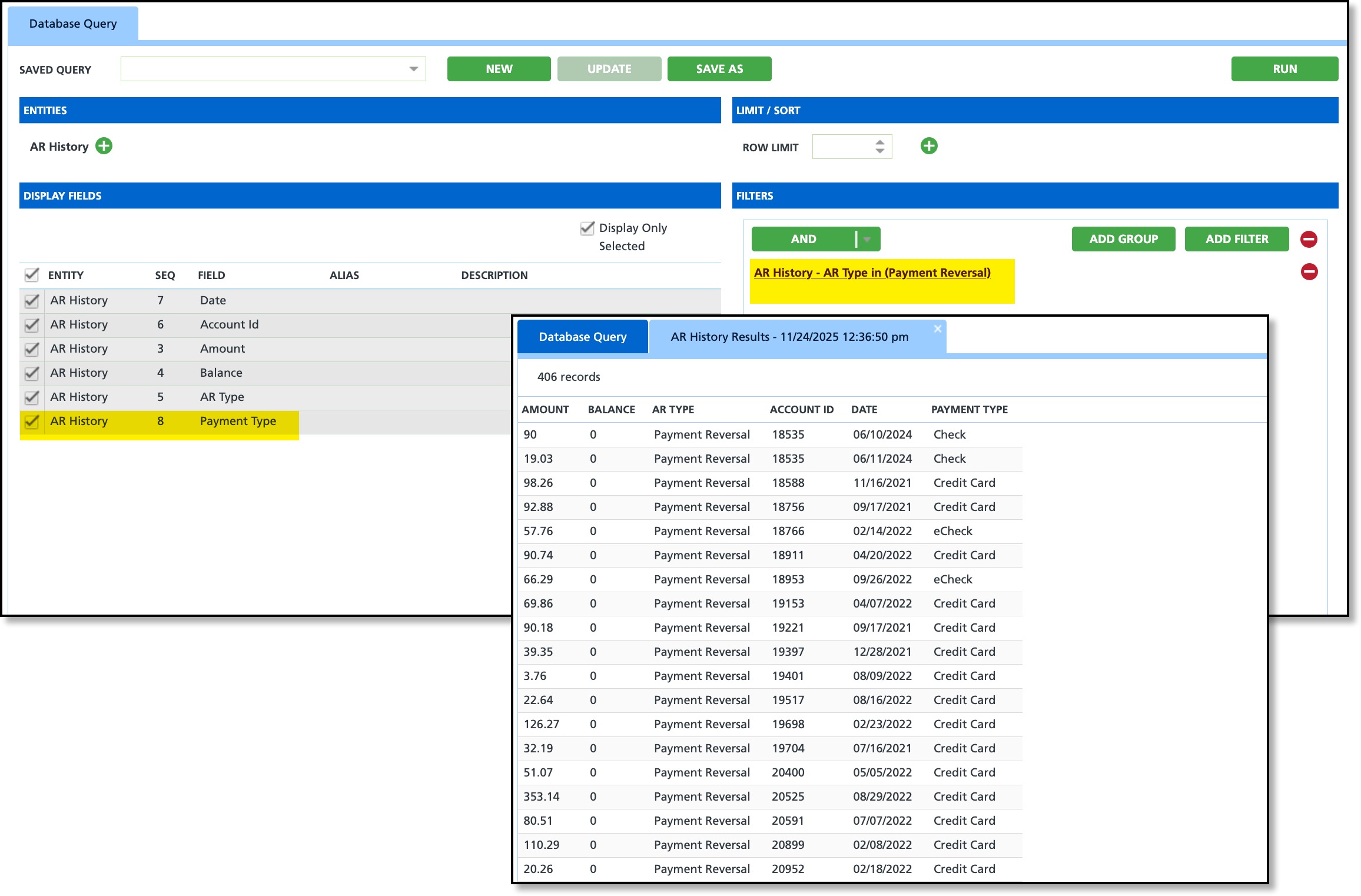Add entity with green plus next to AR History
Image resolution: width=1361 pixels, height=896 pixels.
[104, 146]
